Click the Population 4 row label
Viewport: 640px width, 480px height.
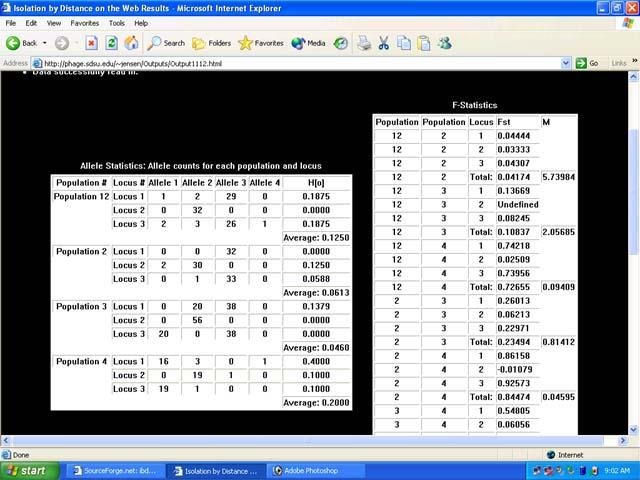[81, 361]
